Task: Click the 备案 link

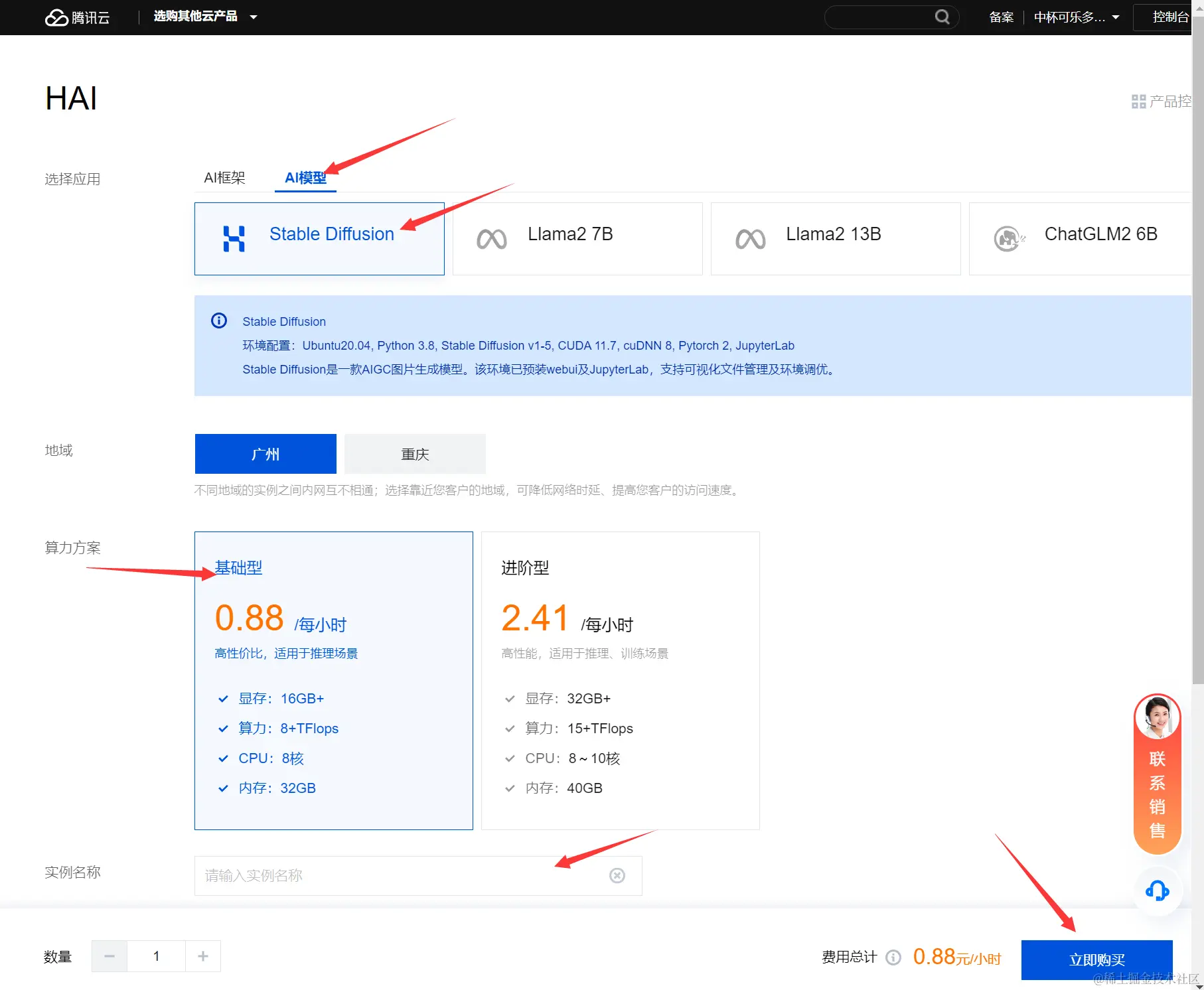Action: pyautogui.click(x=1001, y=17)
